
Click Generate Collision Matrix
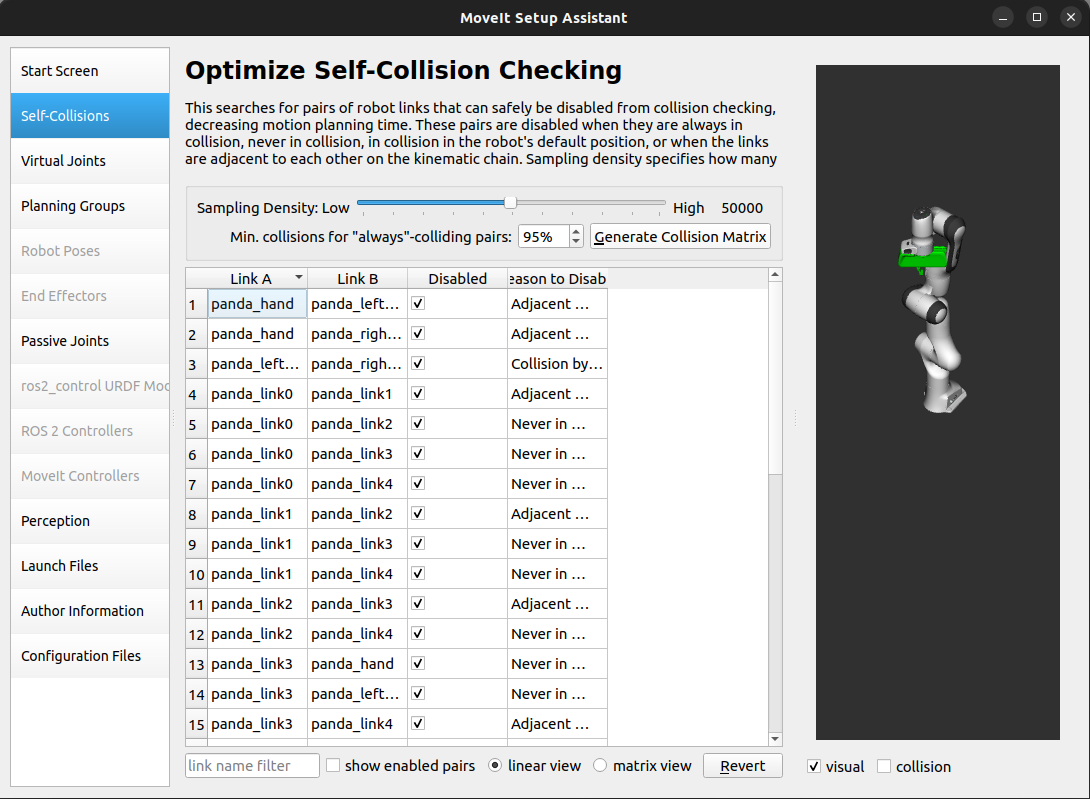point(680,236)
